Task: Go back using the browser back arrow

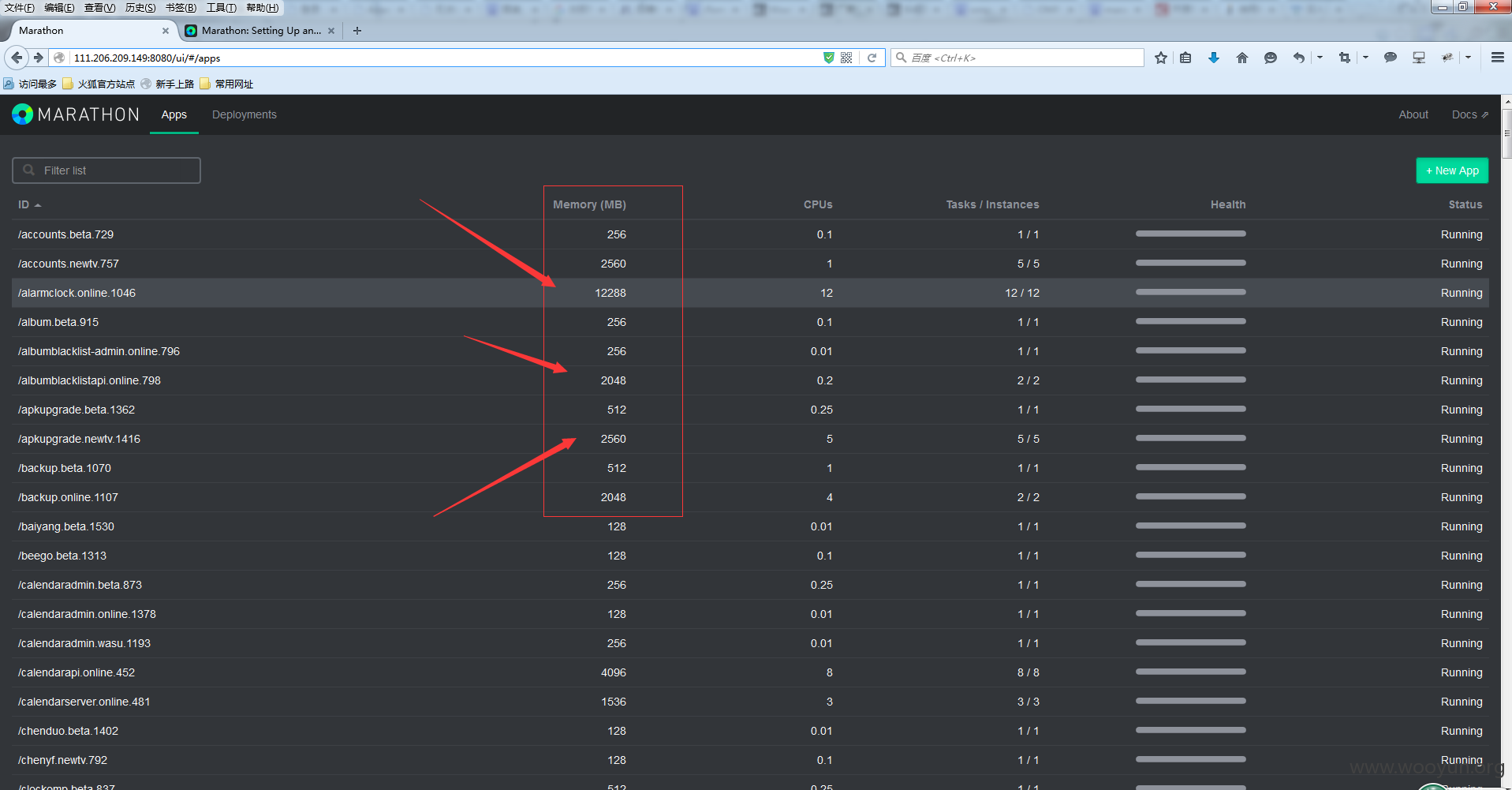Action: [17, 58]
